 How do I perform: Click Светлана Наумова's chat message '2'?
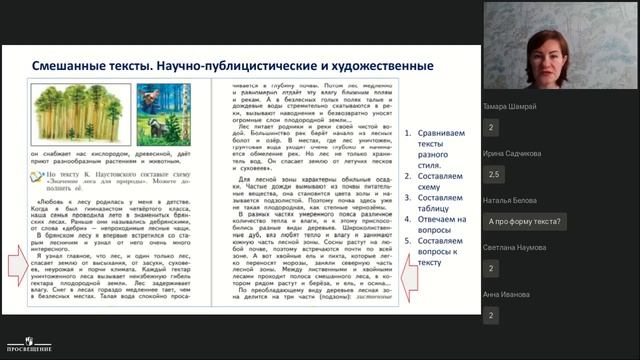491,268
